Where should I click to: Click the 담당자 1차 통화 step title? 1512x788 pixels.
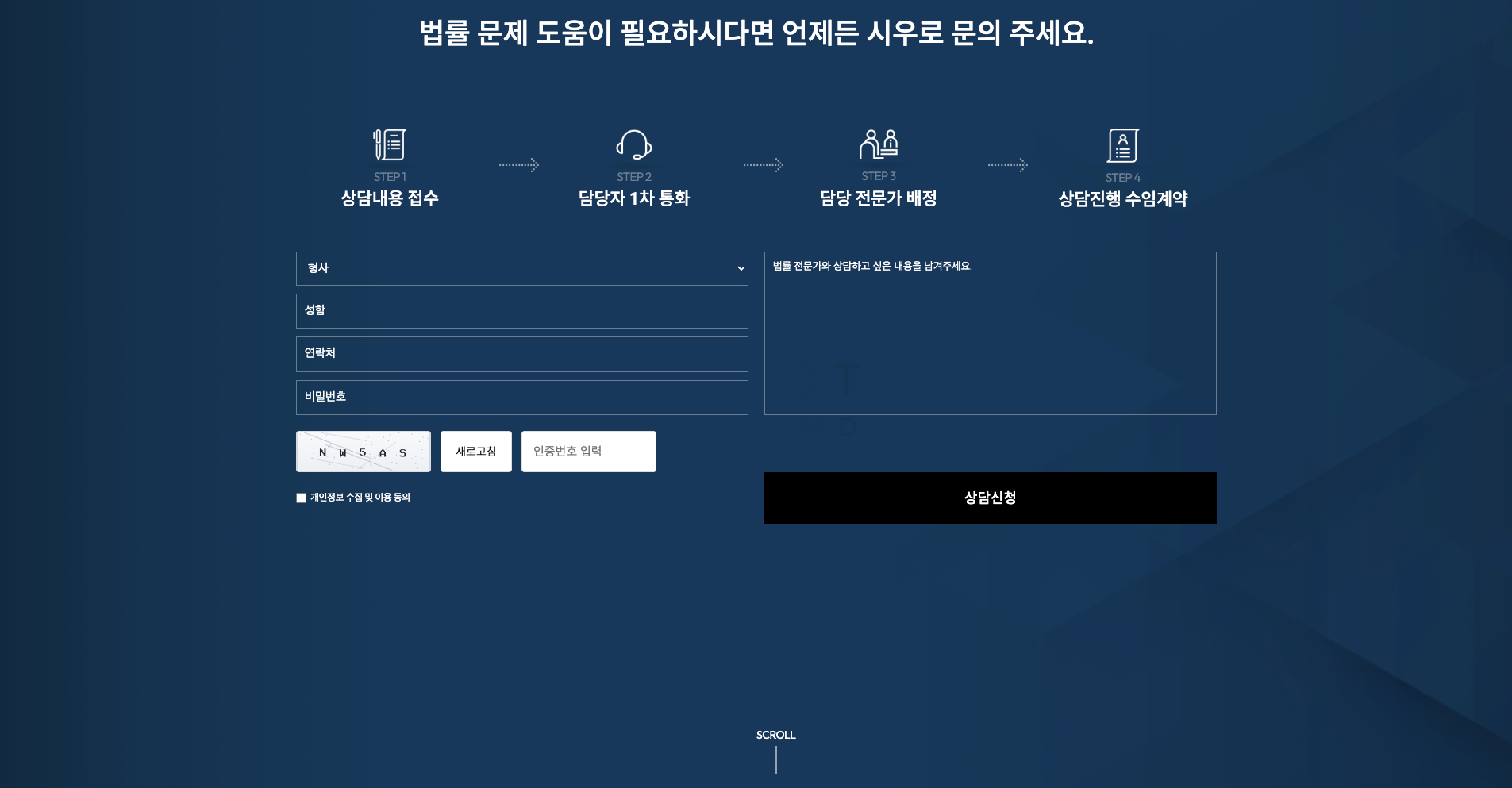pyautogui.click(x=634, y=198)
